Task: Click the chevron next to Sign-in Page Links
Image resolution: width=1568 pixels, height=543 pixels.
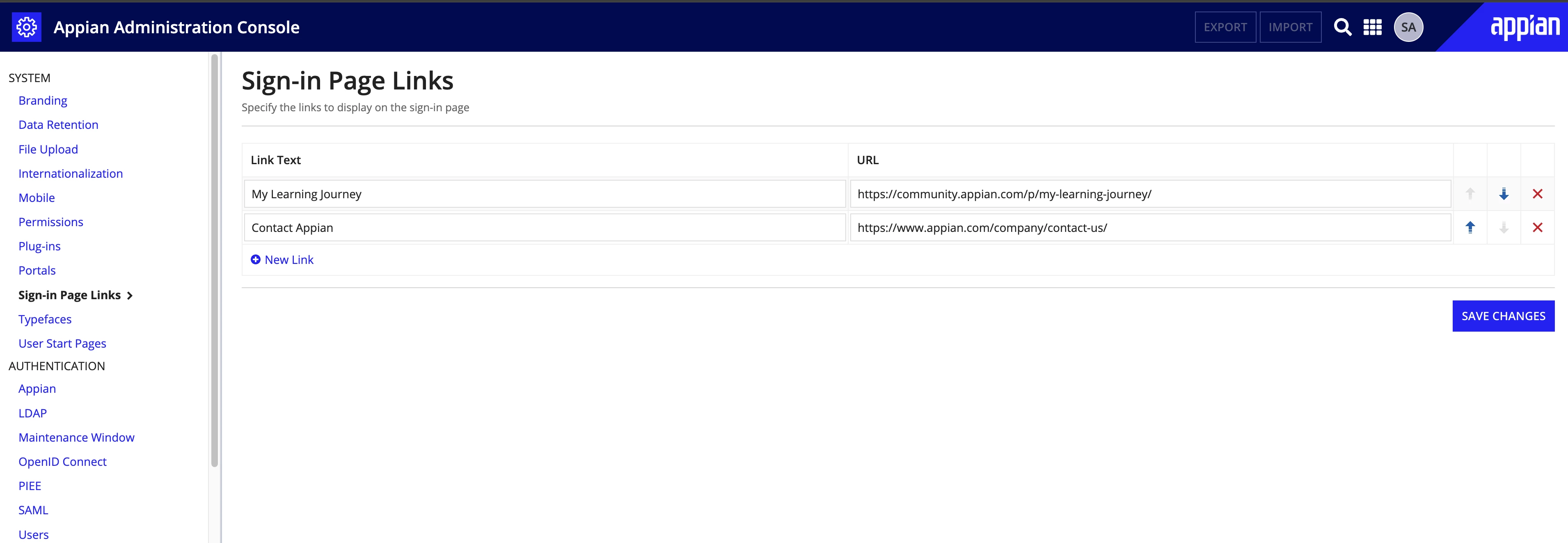Action: [130, 296]
